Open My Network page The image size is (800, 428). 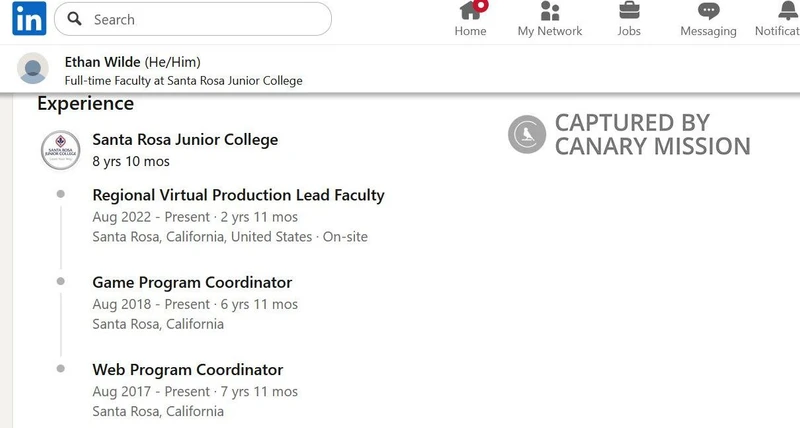[549, 19]
